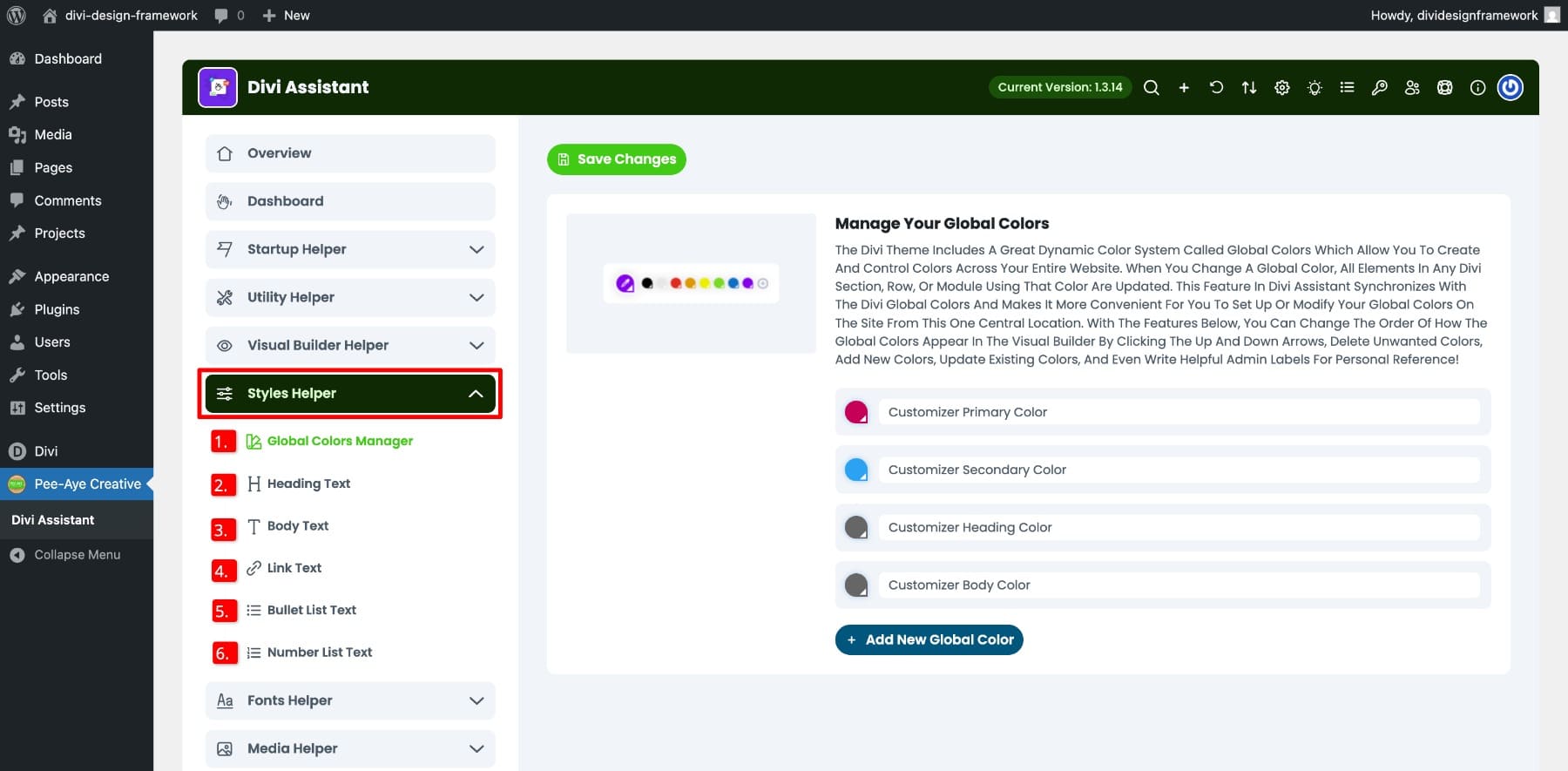Click the plus icon in Divi Assistant header
Screen dimensions: 1568x771
tap(1184, 87)
